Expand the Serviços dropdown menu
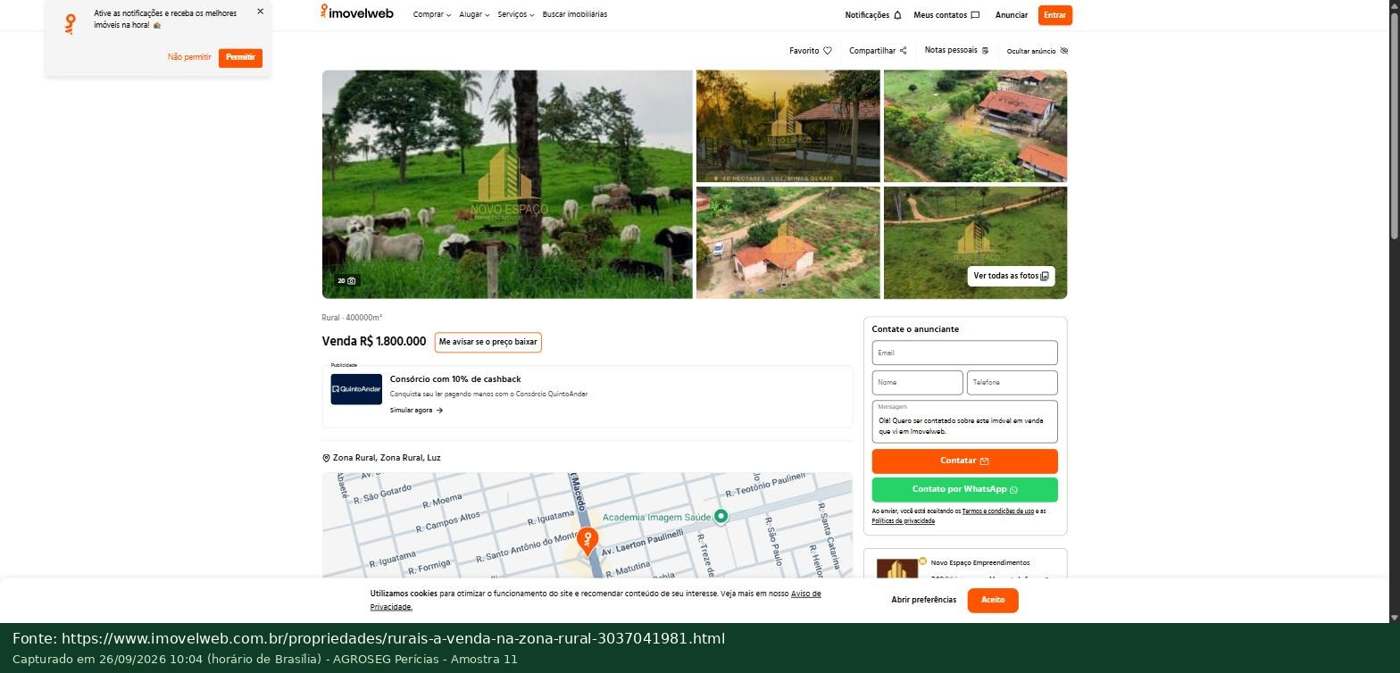Image resolution: width=1400 pixels, height=673 pixels. [x=516, y=15]
